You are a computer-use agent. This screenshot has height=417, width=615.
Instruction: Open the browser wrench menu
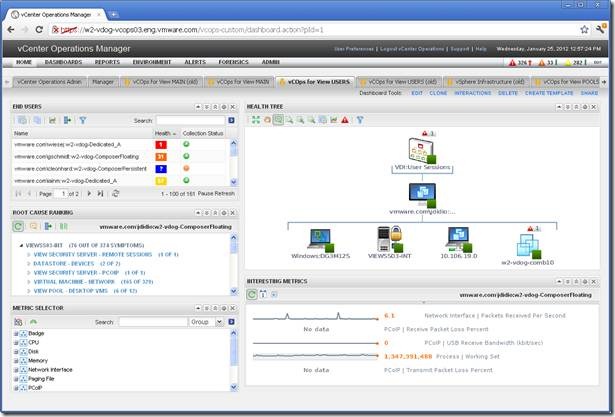600,29
